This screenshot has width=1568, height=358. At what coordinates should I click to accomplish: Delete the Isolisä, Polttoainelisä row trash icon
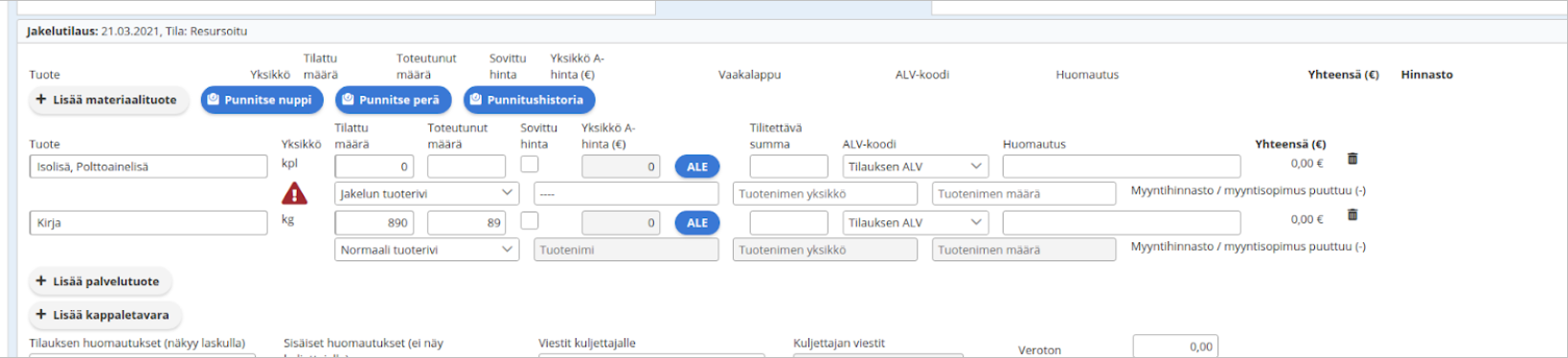coord(1352,159)
